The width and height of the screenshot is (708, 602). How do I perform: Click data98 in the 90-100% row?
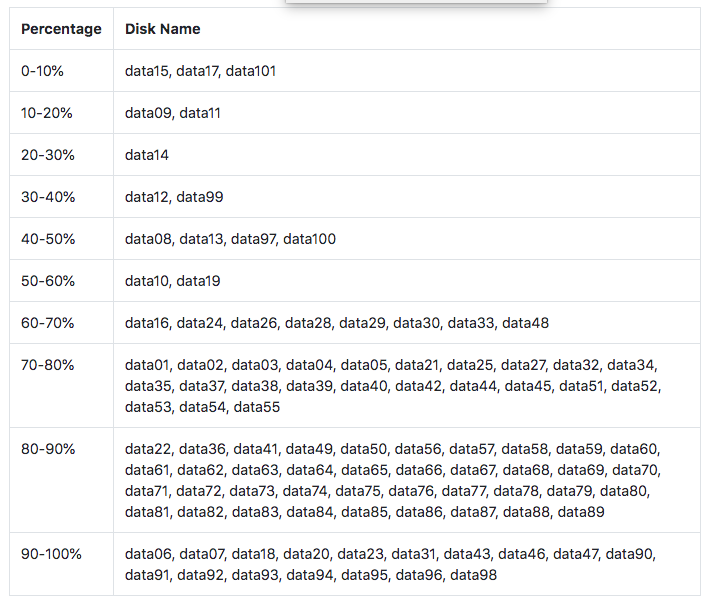pyautogui.click(x=474, y=575)
